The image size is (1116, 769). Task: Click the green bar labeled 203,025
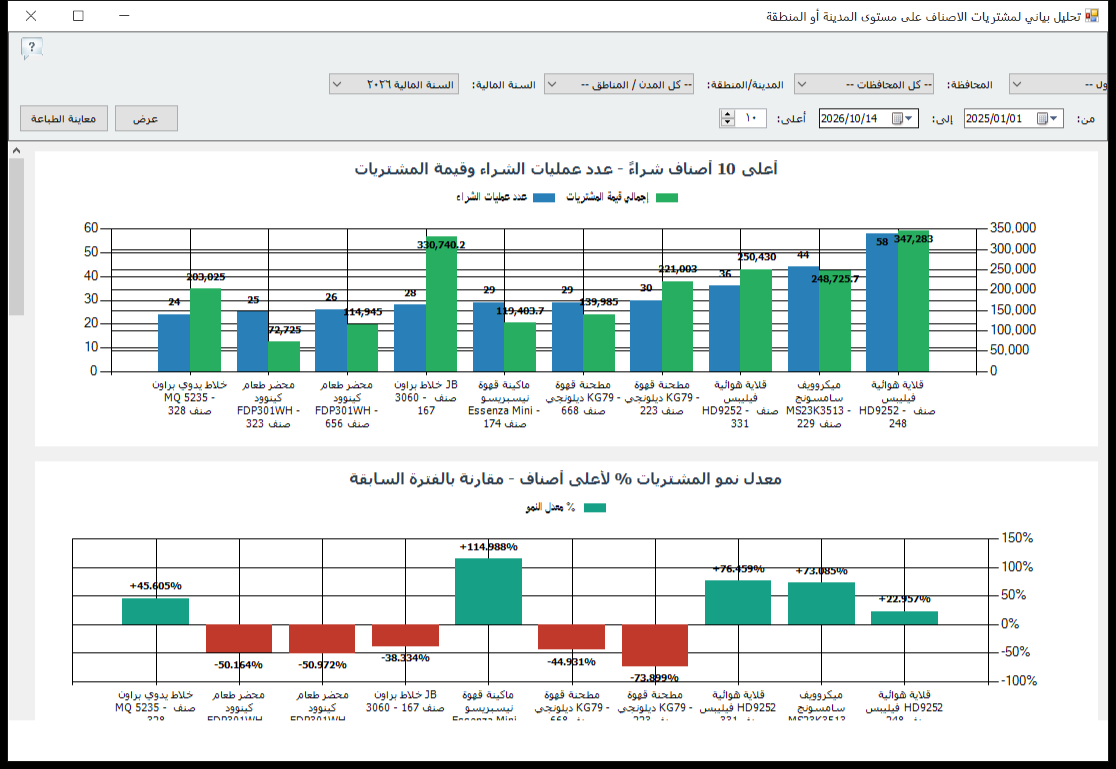(x=205, y=330)
